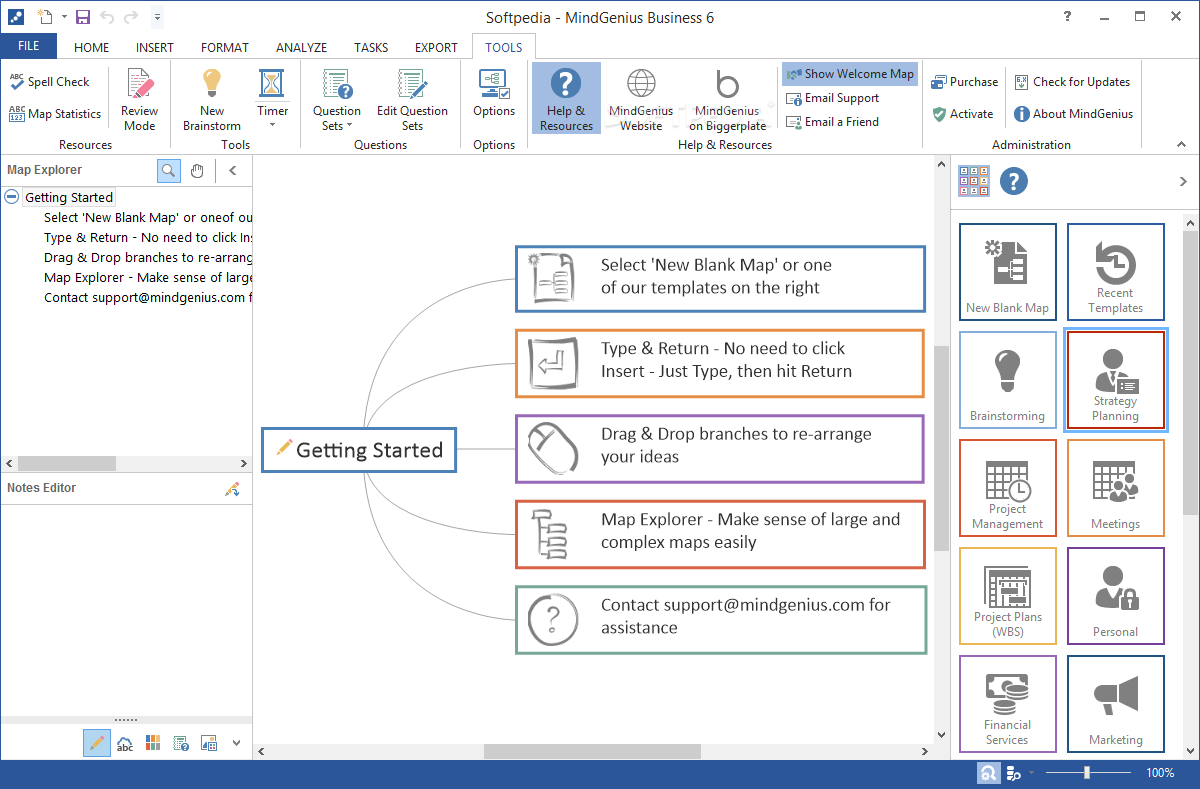Click the blue help icon in right pane
Viewport: 1200px width, 789px height.
(x=1014, y=181)
